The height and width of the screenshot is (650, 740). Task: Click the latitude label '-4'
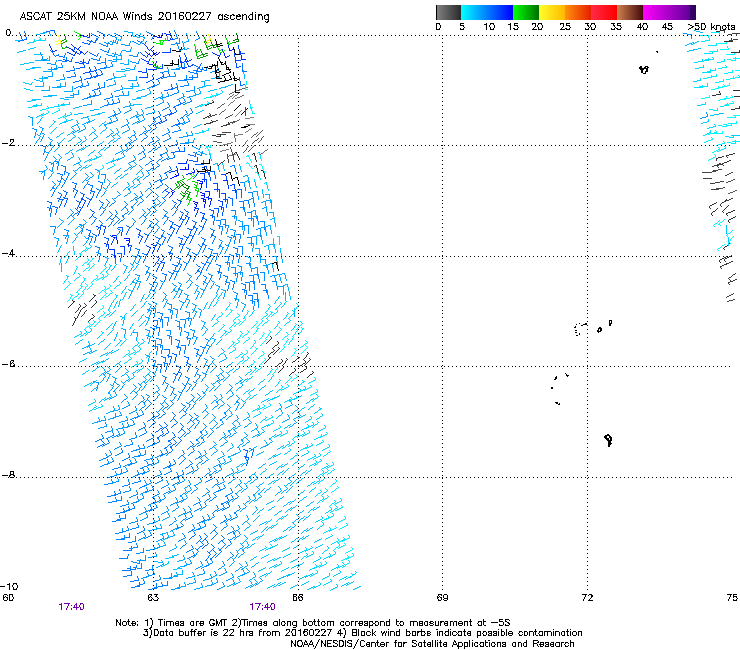pos(8,253)
